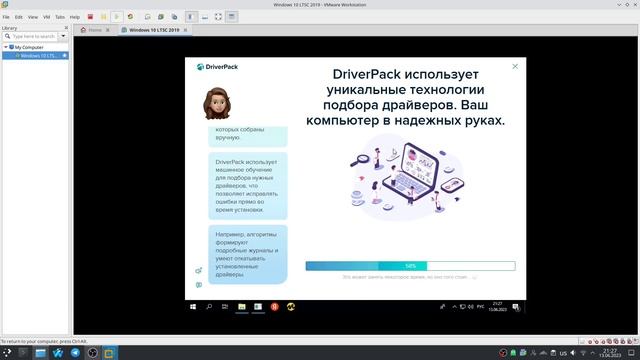Switch the guest input language РУС
Screen dimensions: 640x360
(480, 307)
